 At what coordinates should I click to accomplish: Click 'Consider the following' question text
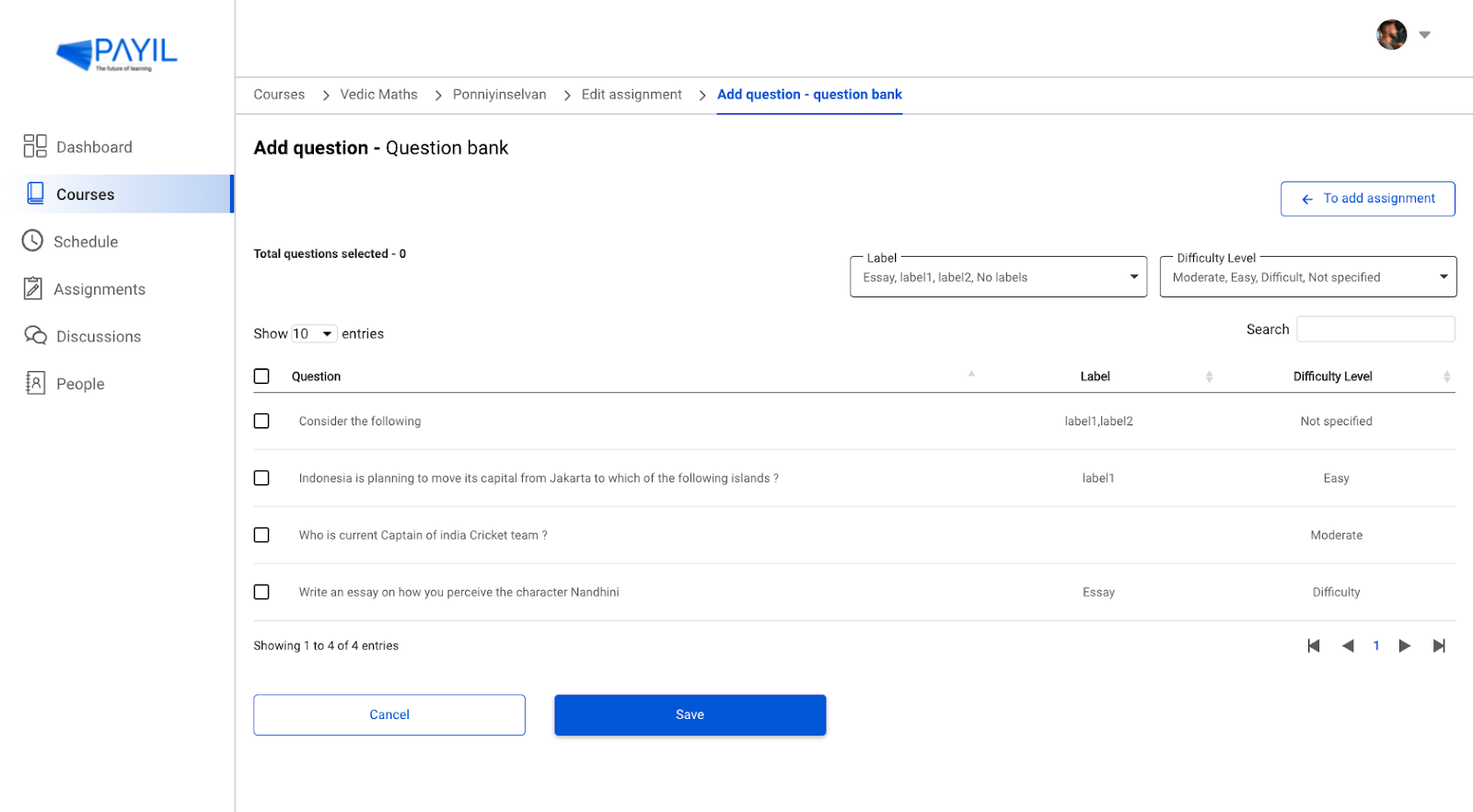(360, 421)
